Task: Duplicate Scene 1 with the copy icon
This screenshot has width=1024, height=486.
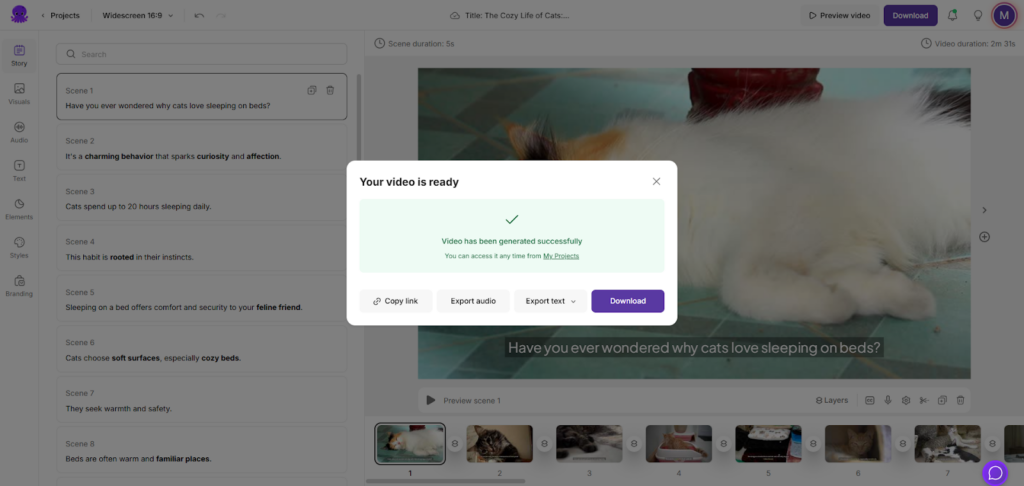Action: [312, 90]
